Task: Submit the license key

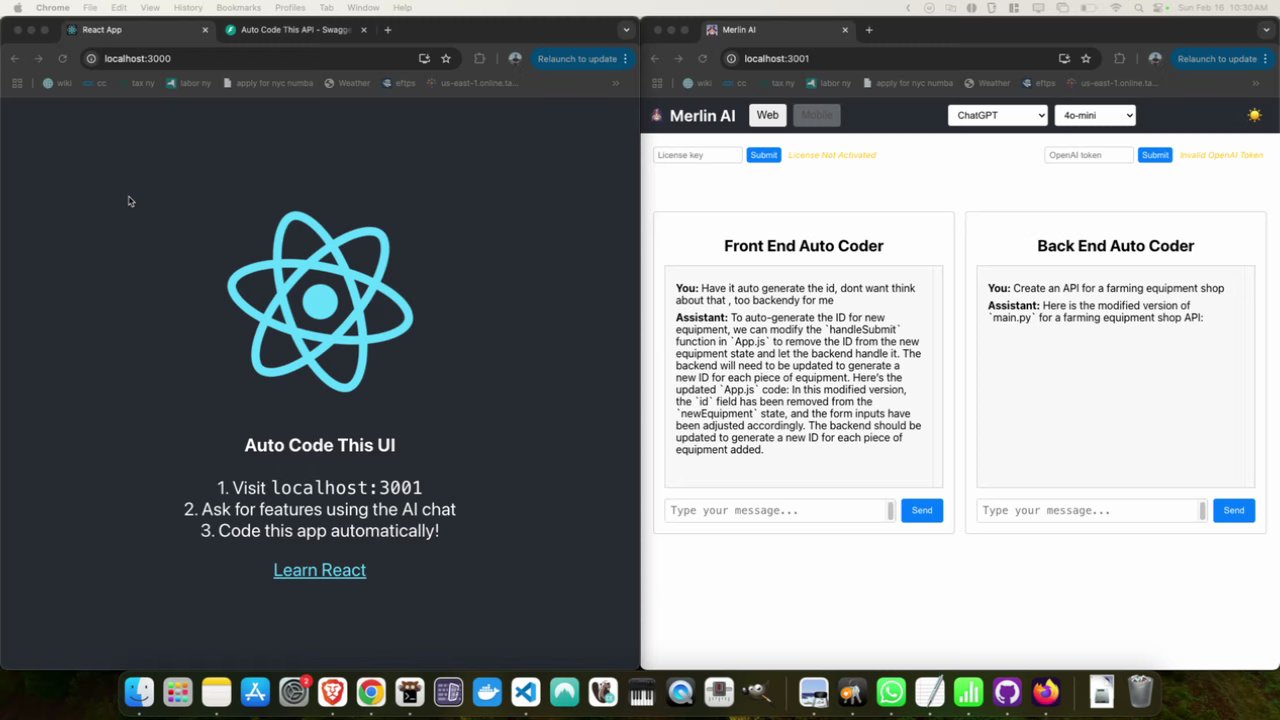Action: [763, 155]
